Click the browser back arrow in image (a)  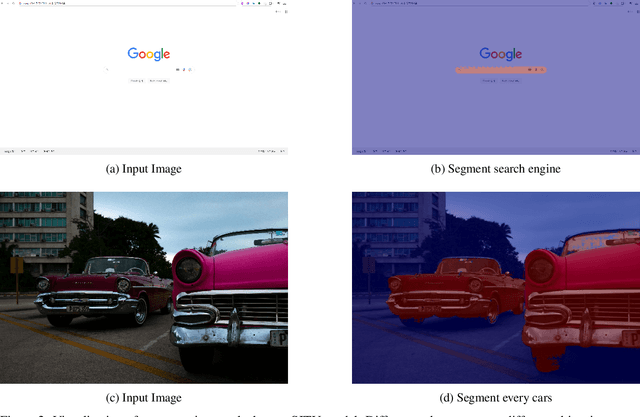point(4,4)
